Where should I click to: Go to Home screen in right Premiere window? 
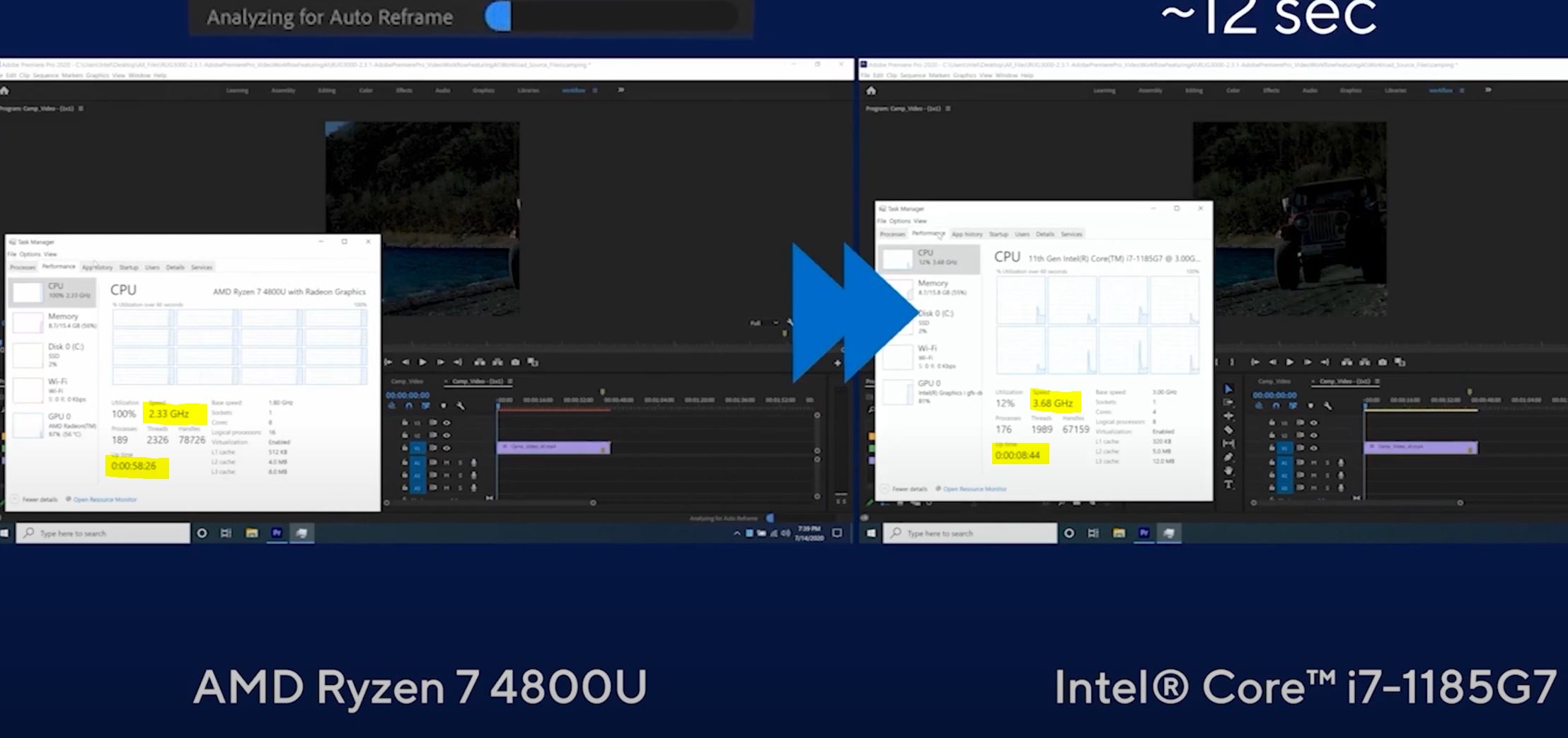871,91
